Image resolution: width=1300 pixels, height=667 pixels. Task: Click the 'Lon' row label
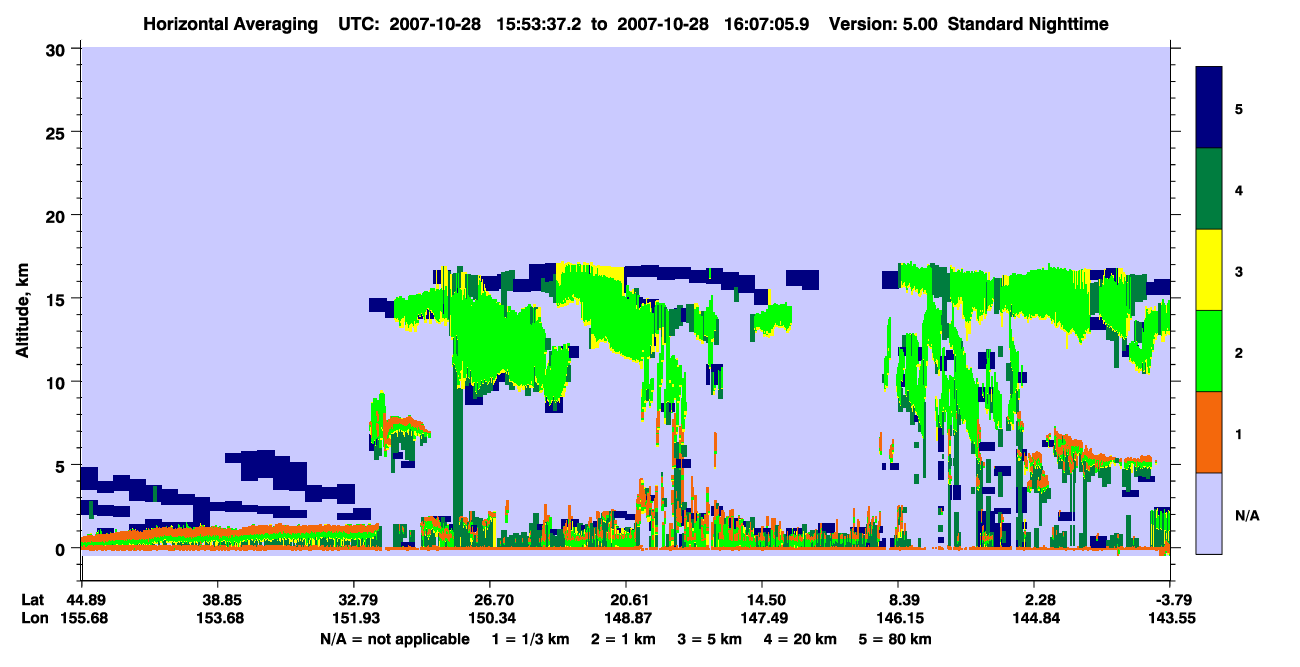34,618
